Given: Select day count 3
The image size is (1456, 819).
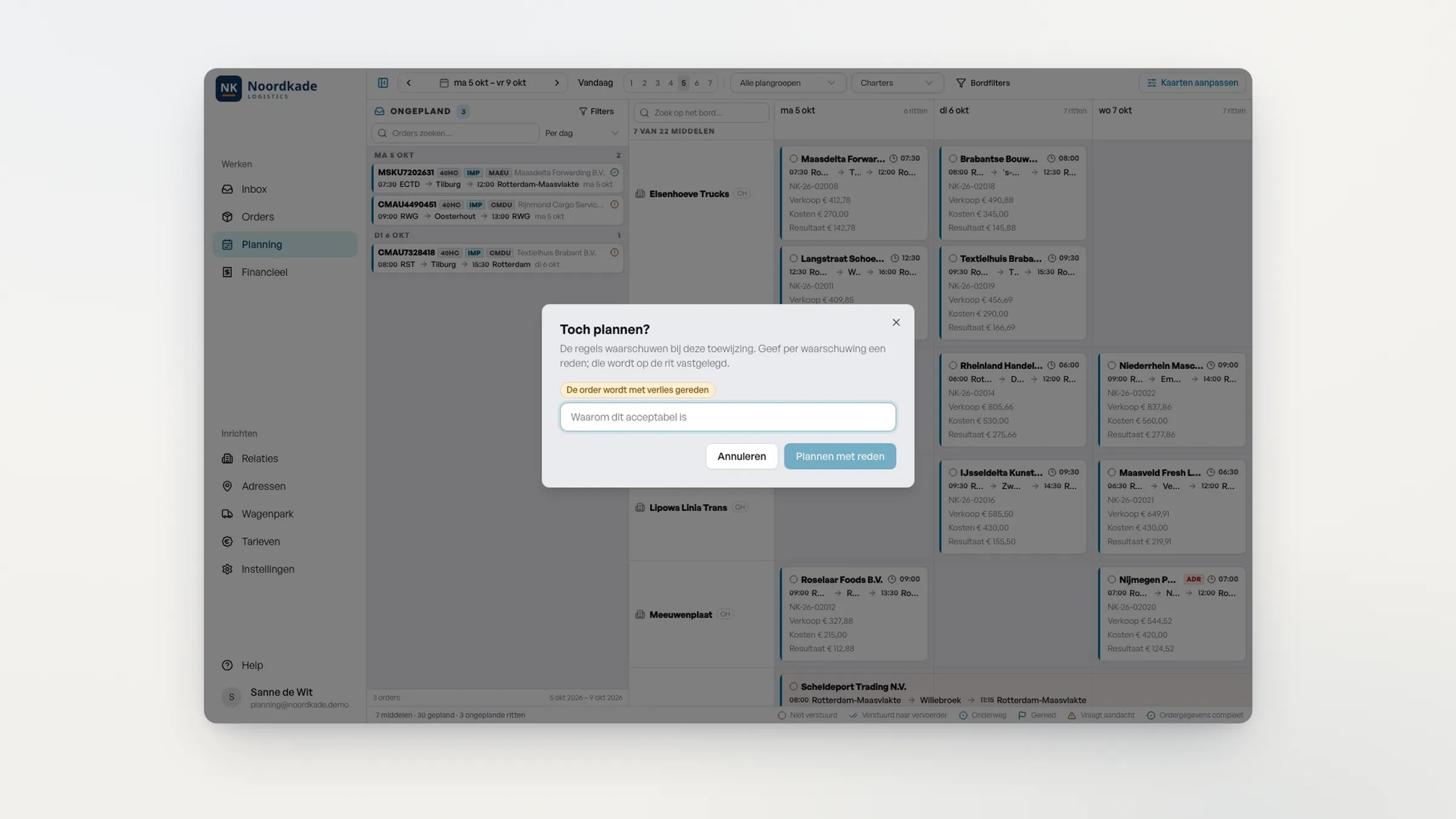Looking at the screenshot, I should tap(657, 83).
